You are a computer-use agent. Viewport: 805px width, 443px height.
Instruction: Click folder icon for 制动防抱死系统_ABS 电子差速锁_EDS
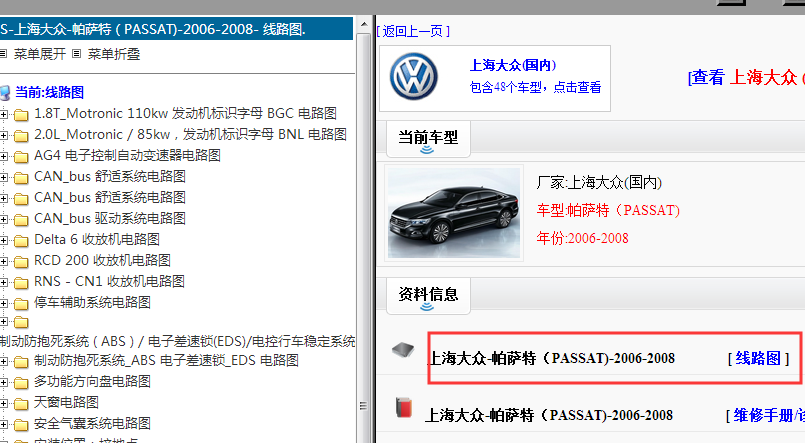(21, 362)
